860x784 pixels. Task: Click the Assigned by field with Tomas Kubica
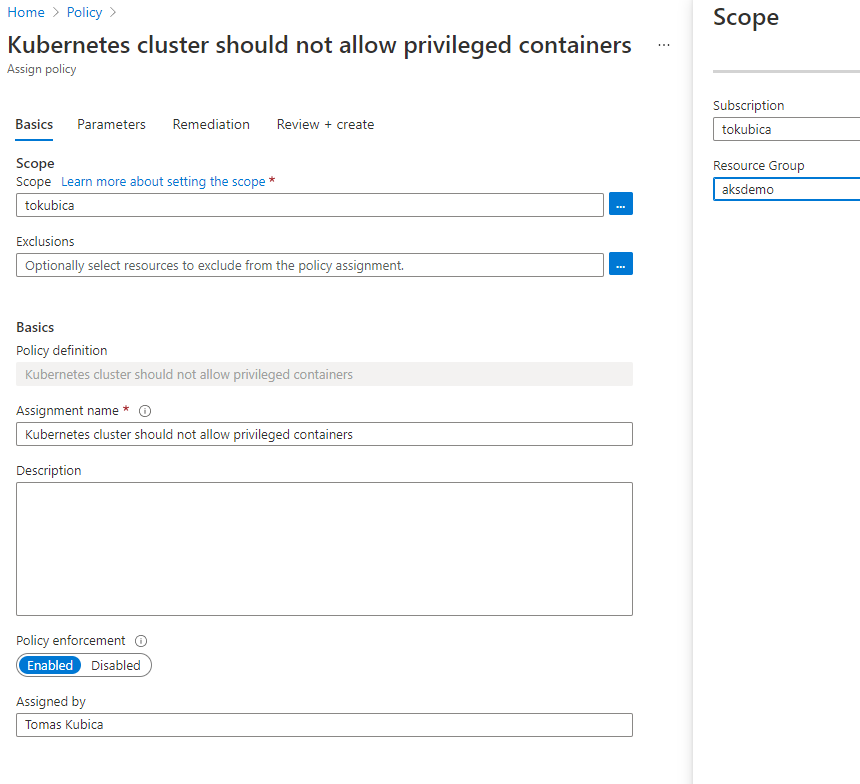pos(324,725)
